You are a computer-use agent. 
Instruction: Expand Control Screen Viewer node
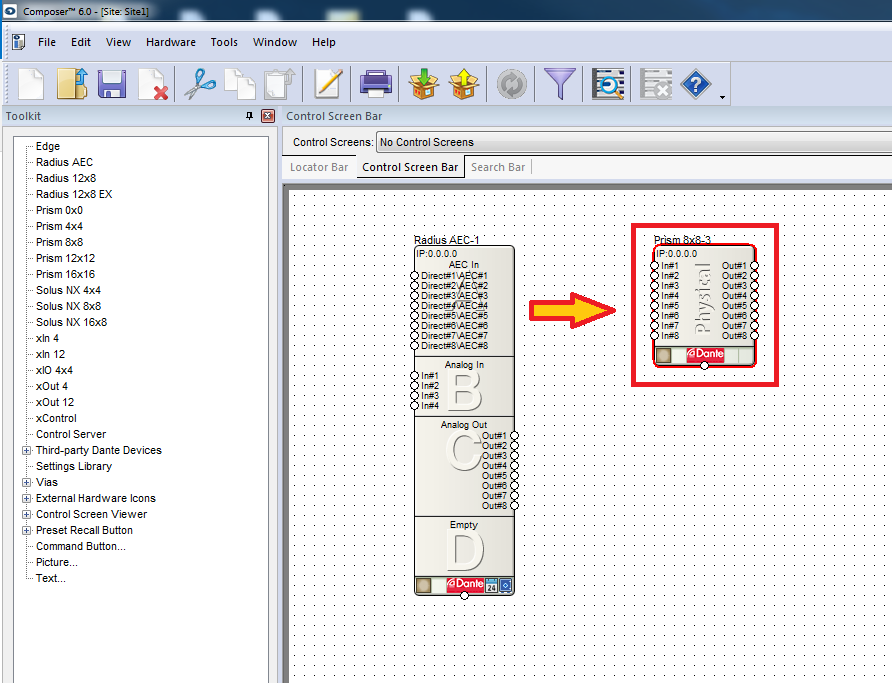(26, 514)
